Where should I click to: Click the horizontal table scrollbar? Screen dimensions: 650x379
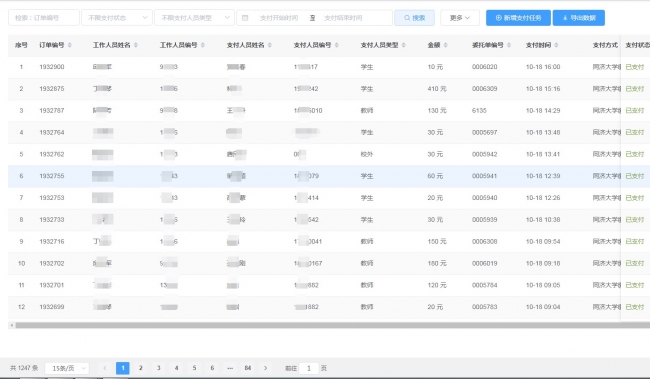click(332, 326)
